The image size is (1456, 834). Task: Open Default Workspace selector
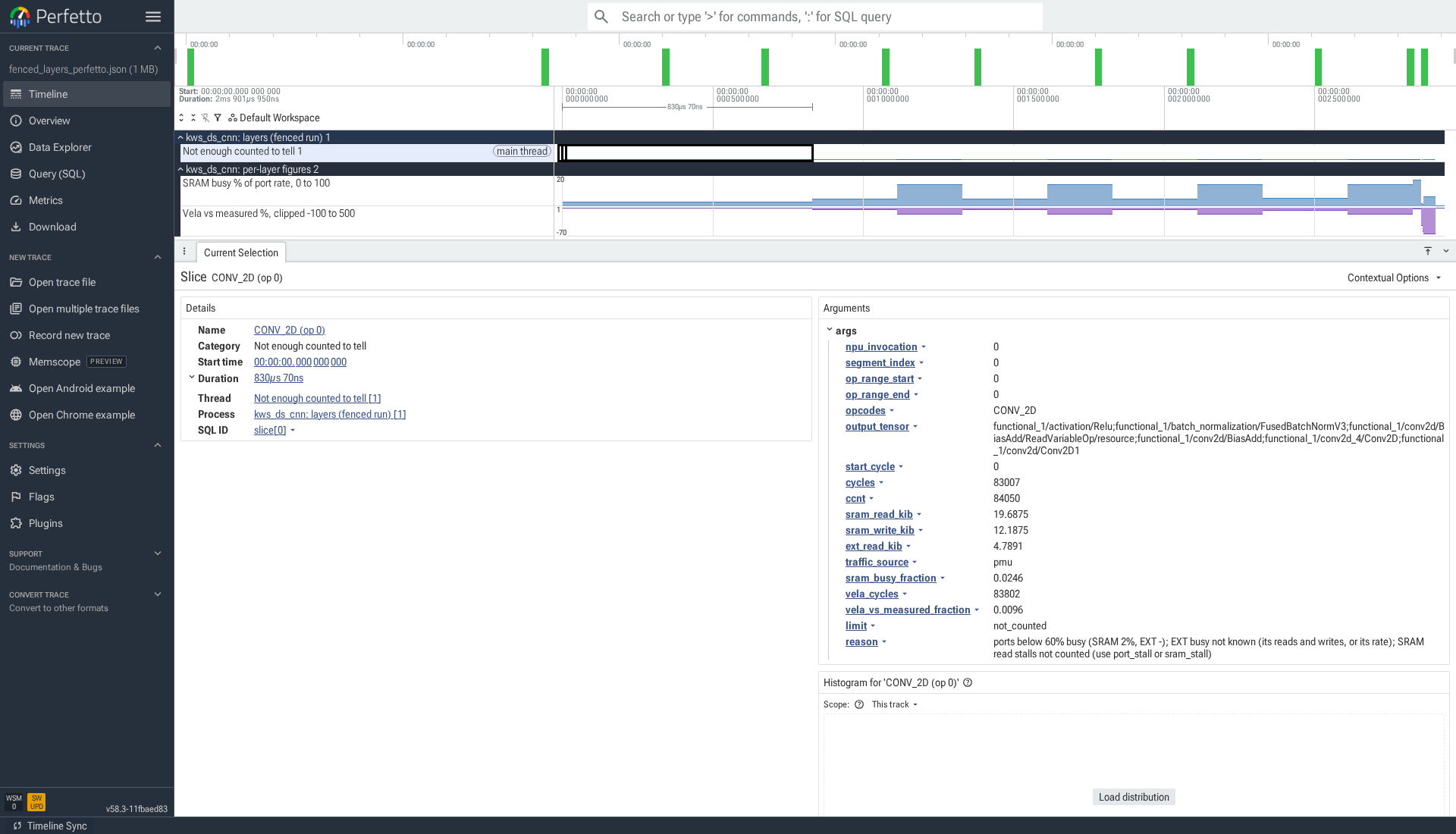click(x=274, y=118)
